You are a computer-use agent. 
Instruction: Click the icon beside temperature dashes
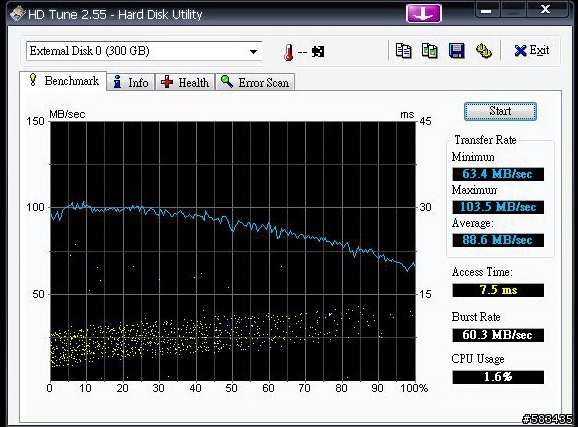[318, 52]
